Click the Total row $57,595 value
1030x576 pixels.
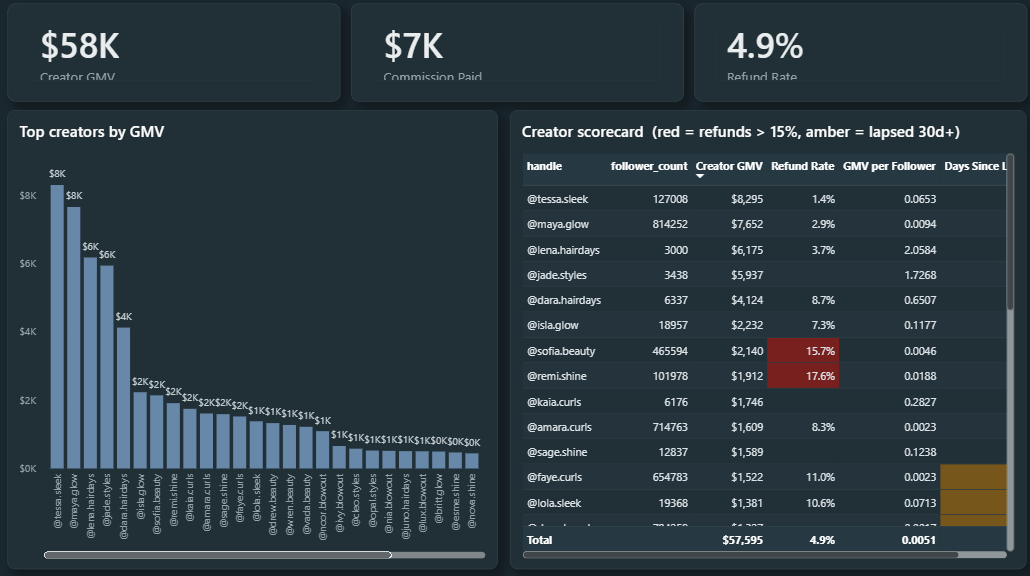(742, 540)
